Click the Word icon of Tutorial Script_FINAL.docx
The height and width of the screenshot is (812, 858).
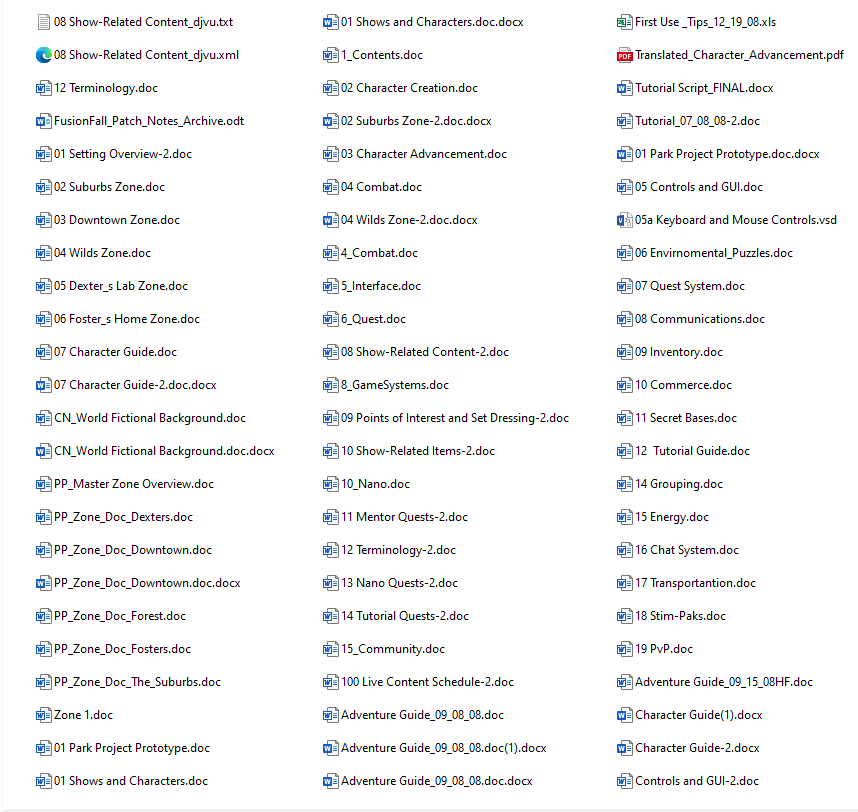pyautogui.click(x=624, y=88)
